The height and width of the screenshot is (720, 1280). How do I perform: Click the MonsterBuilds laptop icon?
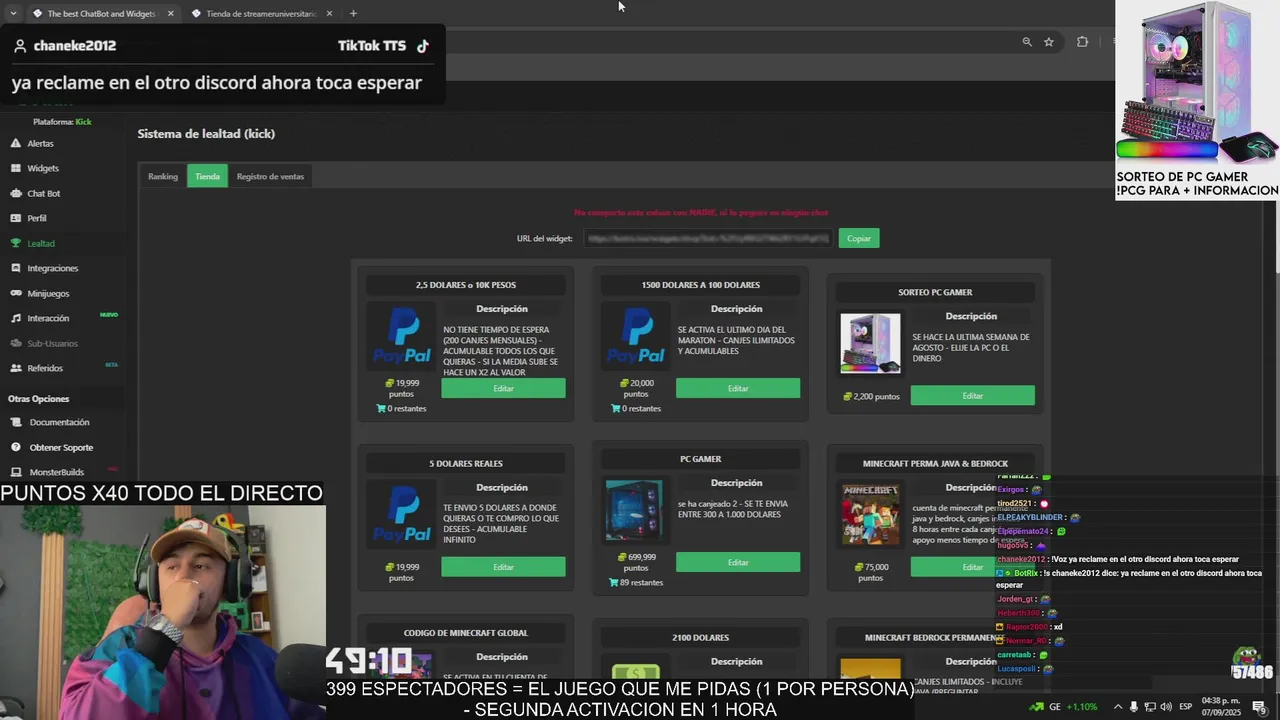(16, 472)
